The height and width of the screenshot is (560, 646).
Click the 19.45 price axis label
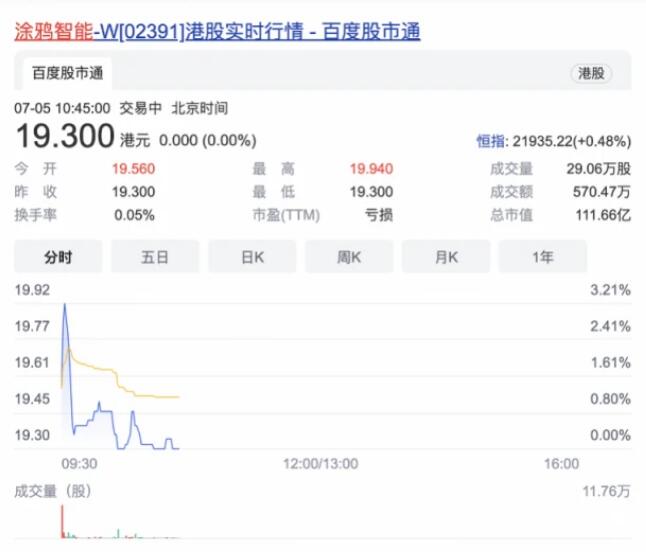point(32,399)
